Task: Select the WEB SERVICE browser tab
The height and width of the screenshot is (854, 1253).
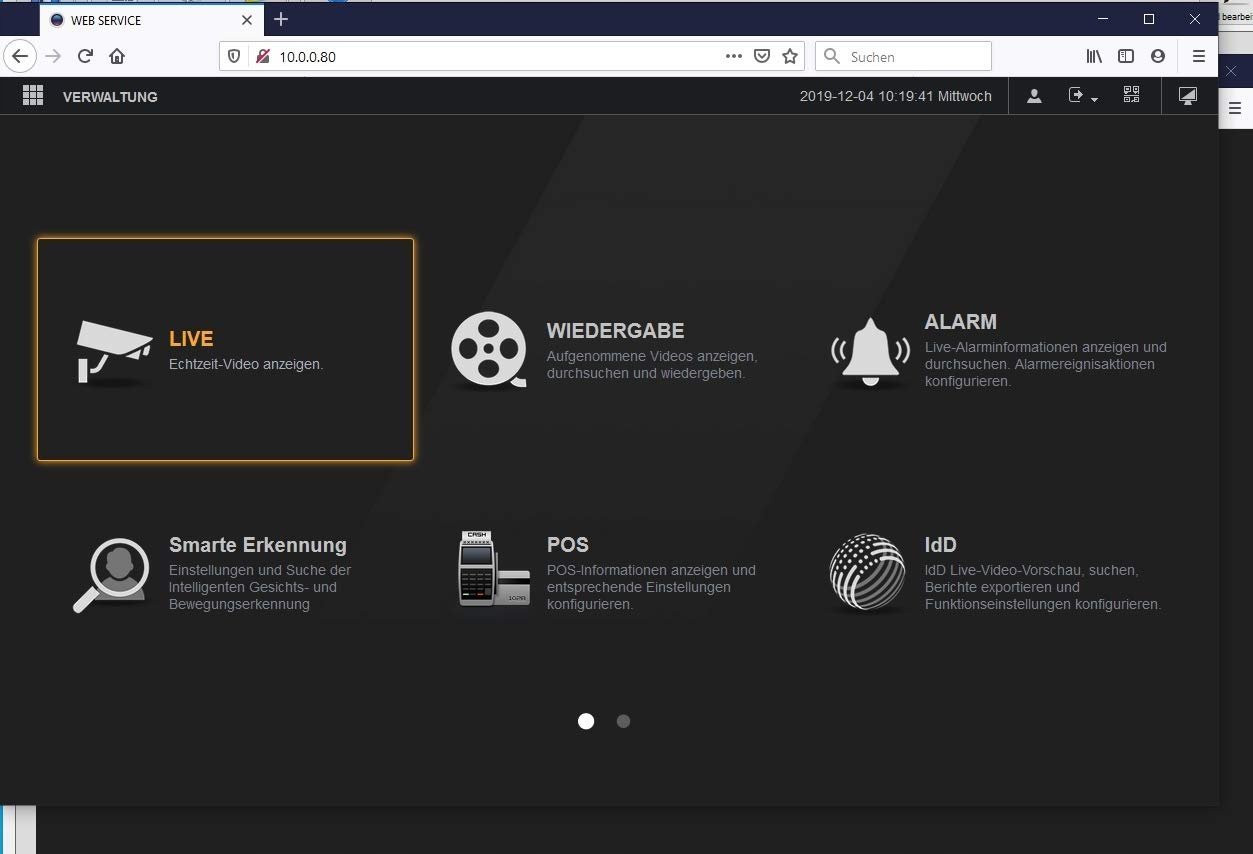Action: click(x=140, y=20)
